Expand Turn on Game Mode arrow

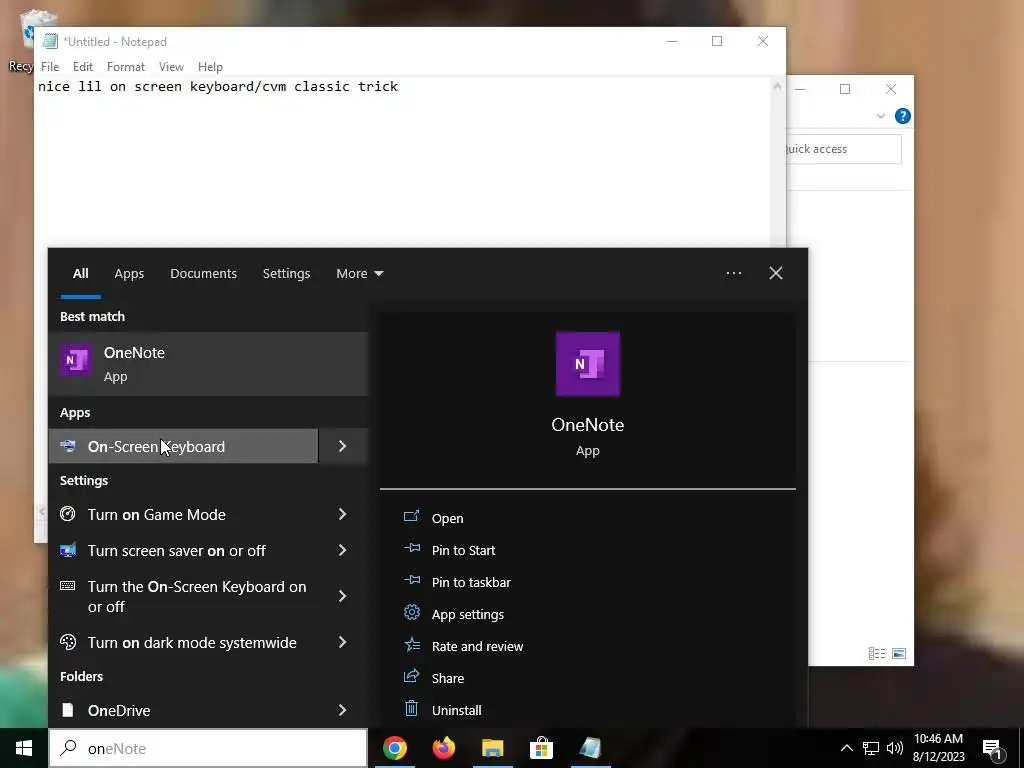tap(343, 514)
